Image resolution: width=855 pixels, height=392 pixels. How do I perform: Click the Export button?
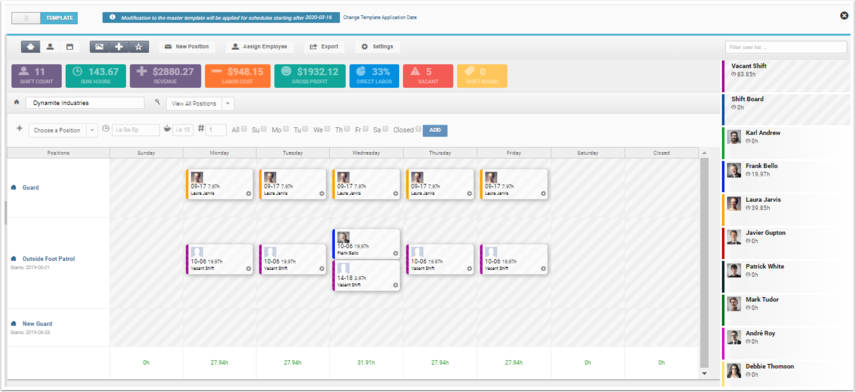[x=324, y=47]
